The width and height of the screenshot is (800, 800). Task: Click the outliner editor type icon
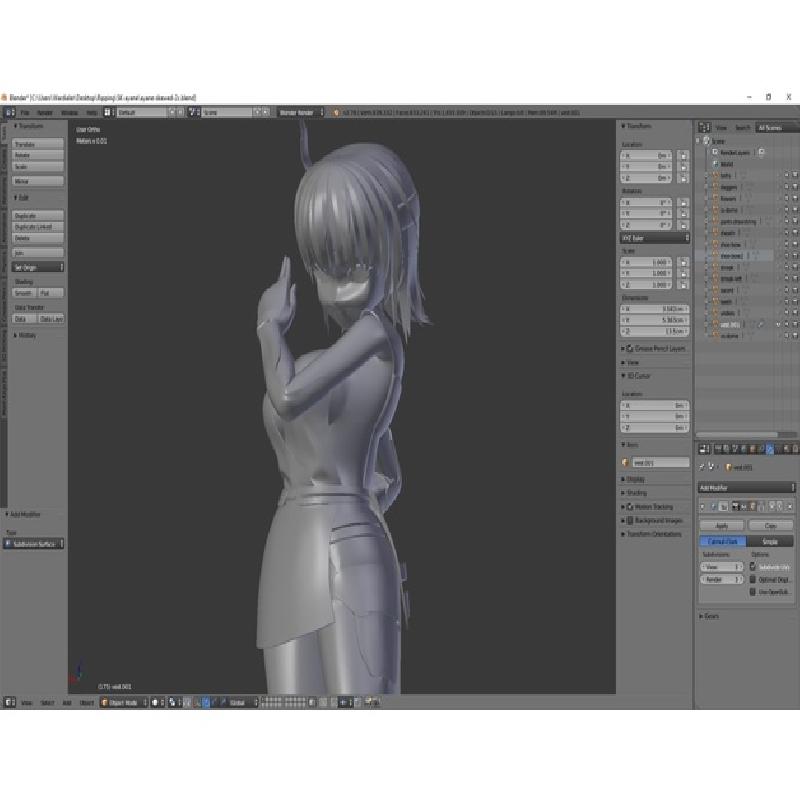click(x=705, y=128)
